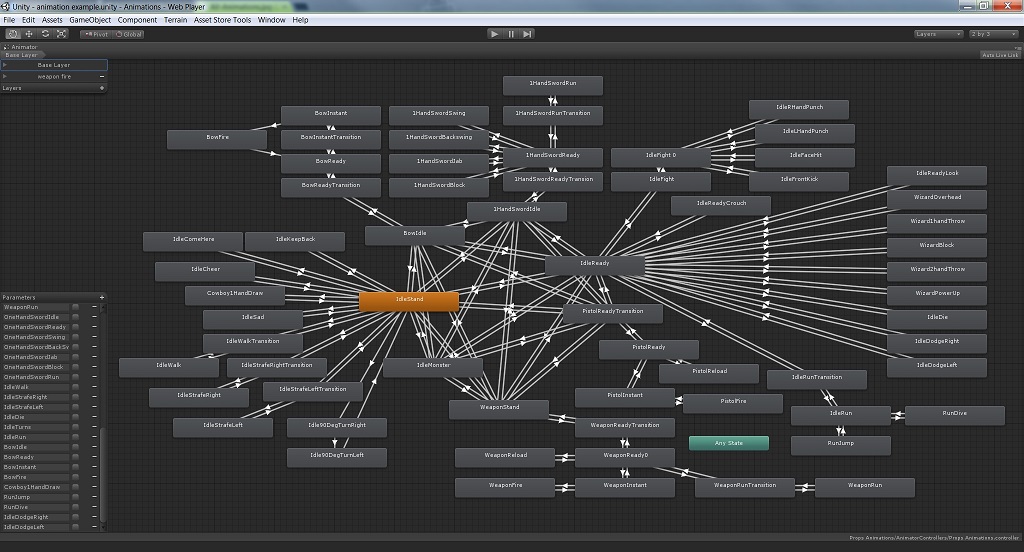1024x552 pixels.
Task: Start Play mode in the editor
Action: point(494,34)
